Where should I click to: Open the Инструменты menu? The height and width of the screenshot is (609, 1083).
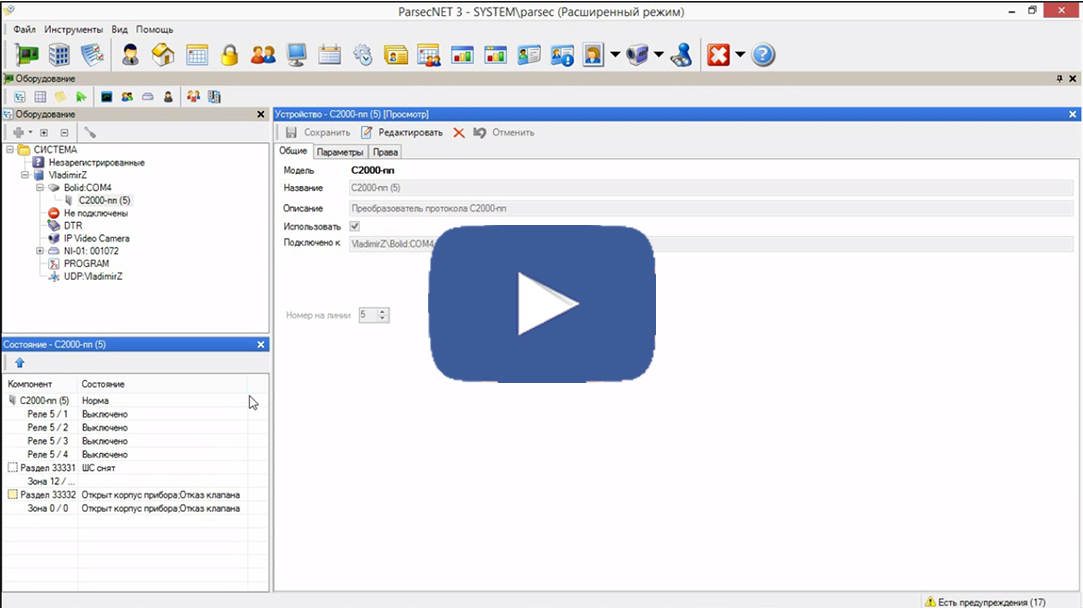(73, 30)
